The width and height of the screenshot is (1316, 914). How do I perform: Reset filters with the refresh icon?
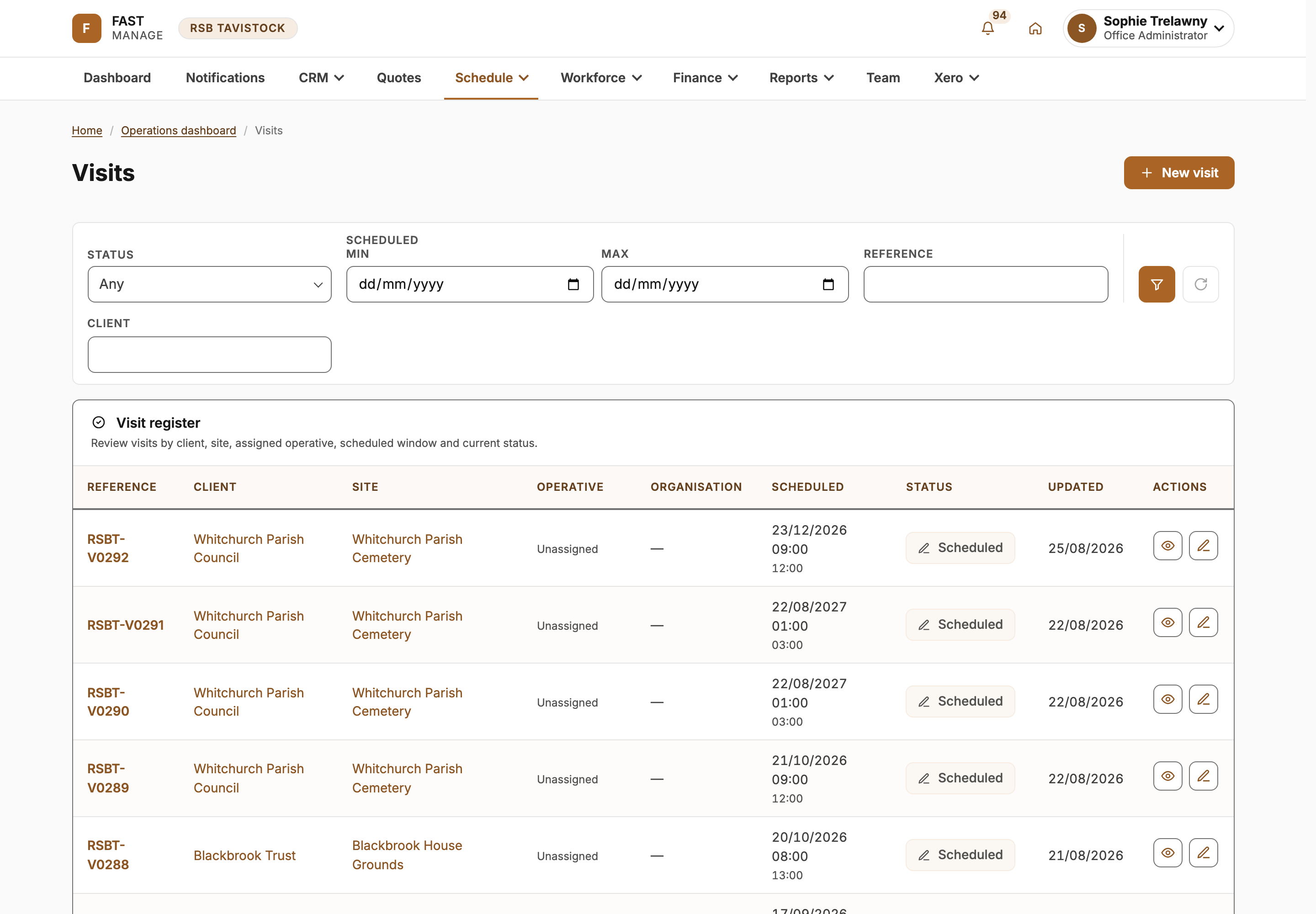[1200, 284]
